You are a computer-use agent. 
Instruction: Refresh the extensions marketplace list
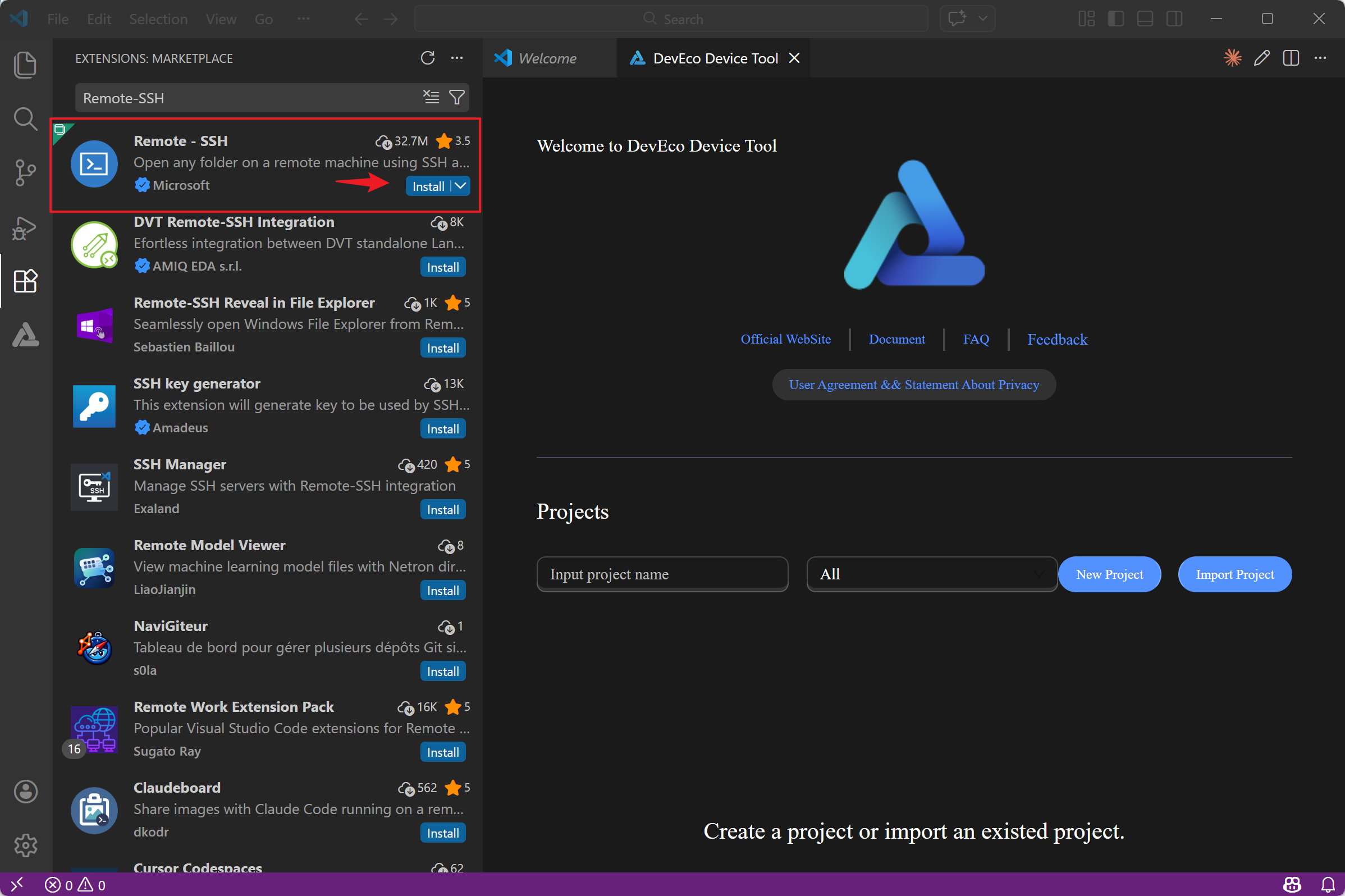427,58
